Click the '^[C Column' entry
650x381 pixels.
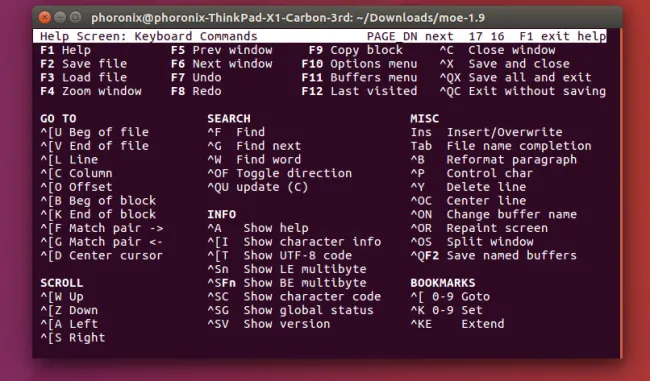point(76,173)
